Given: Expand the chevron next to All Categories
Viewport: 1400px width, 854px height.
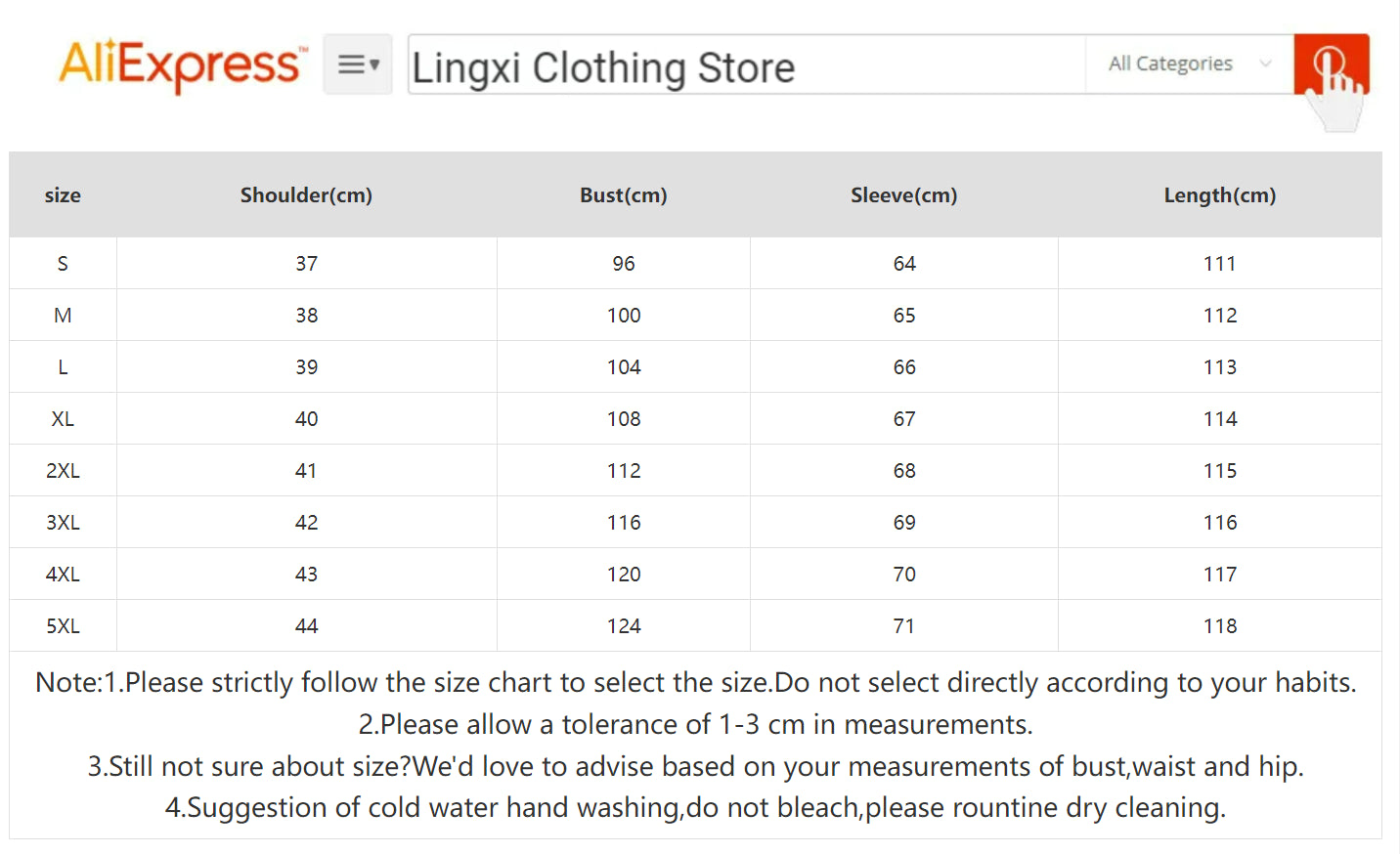Looking at the screenshot, I should 1263,64.
